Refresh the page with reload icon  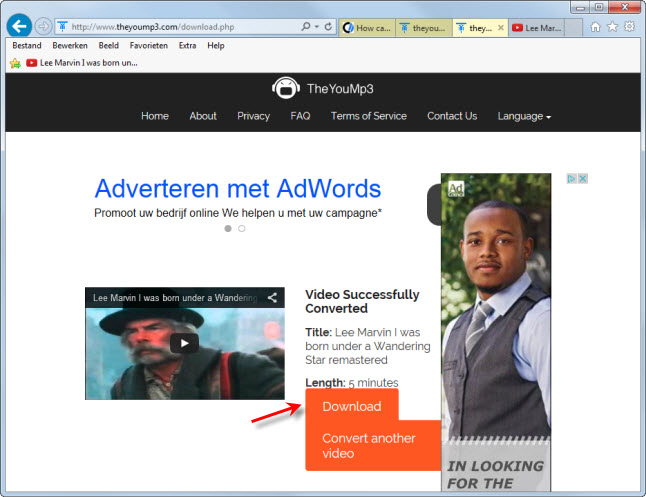(x=328, y=27)
